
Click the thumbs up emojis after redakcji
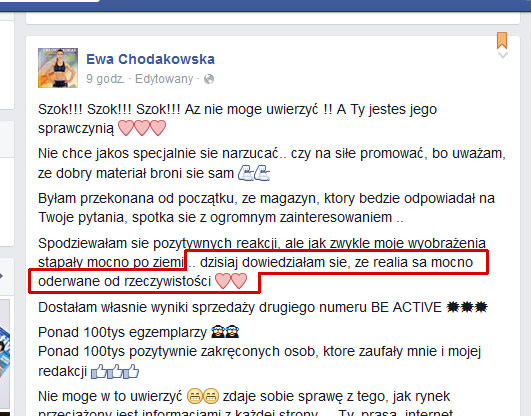[115, 372]
